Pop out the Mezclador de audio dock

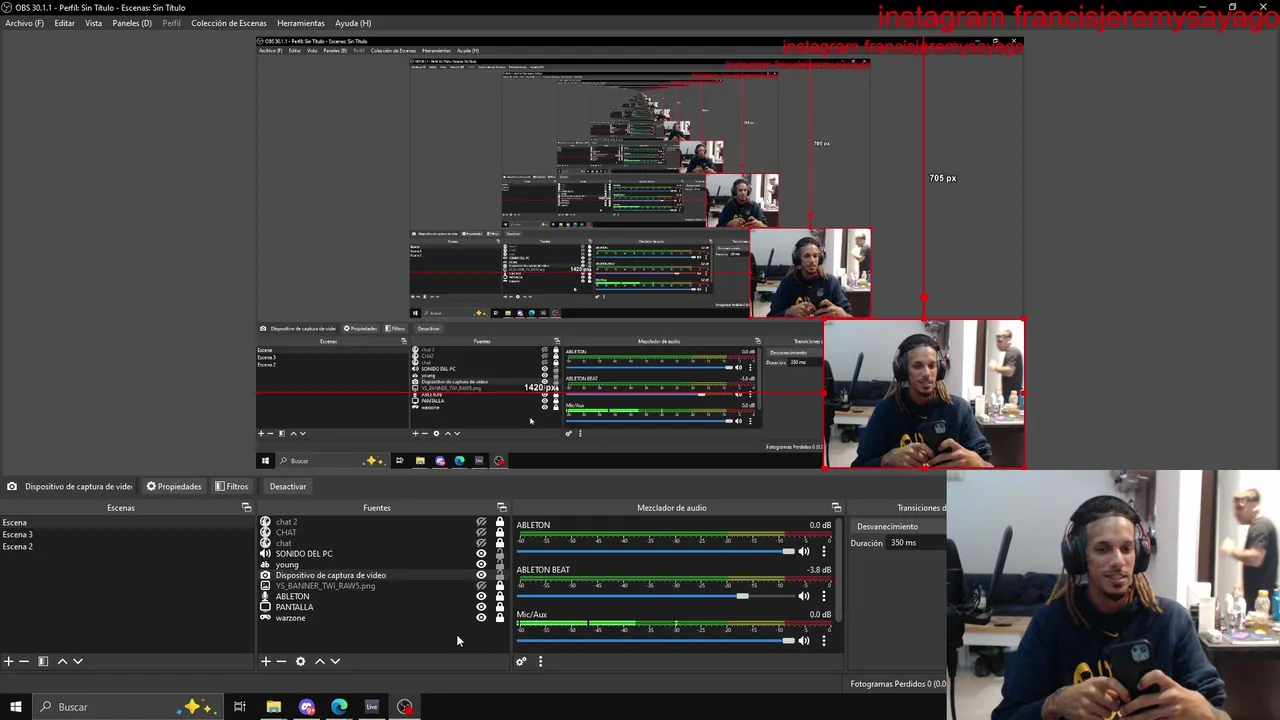pos(836,508)
